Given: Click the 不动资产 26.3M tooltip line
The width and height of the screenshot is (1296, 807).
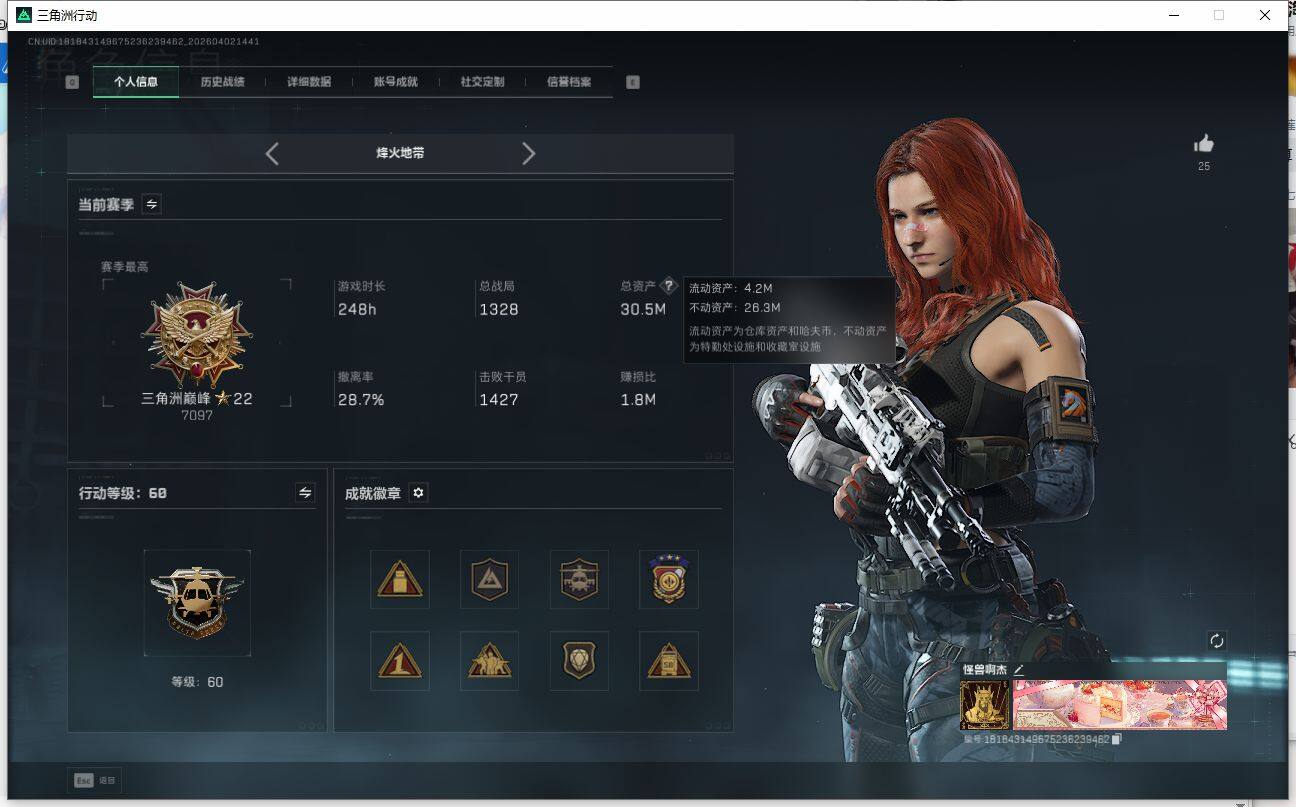Looking at the screenshot, I should click(734, 307).
